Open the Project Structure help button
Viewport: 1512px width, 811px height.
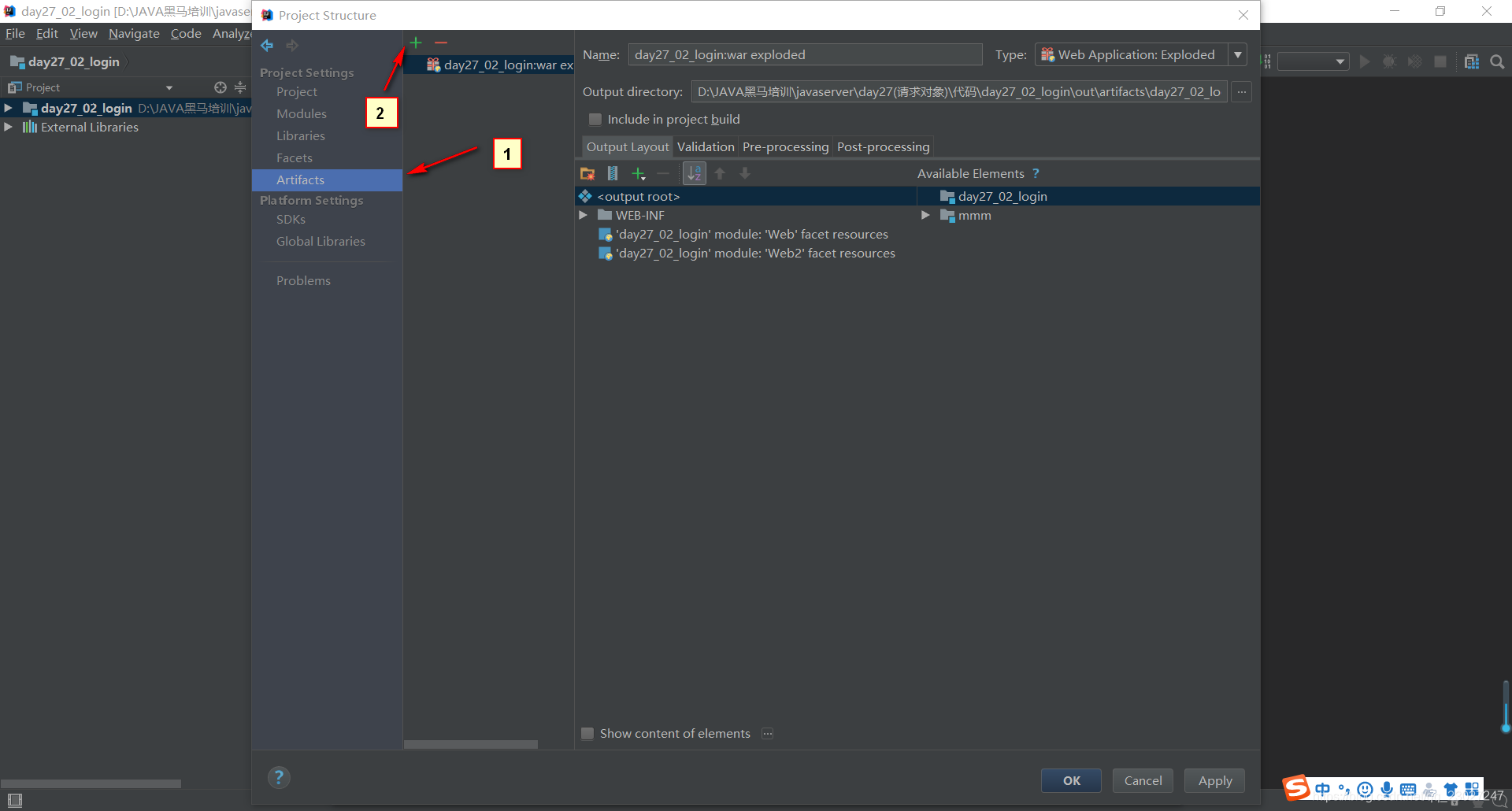point(279,778)
